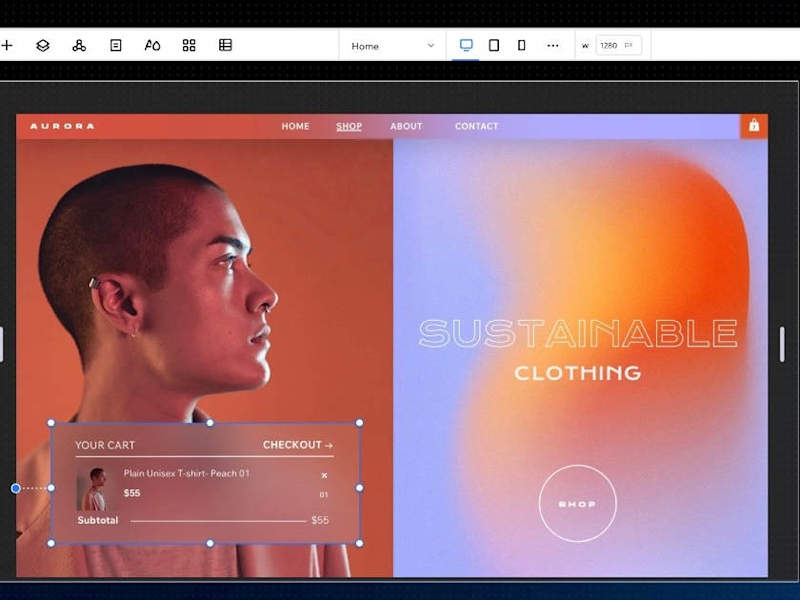Open the Content Manager table icon
800x600 pixels.
226,45
